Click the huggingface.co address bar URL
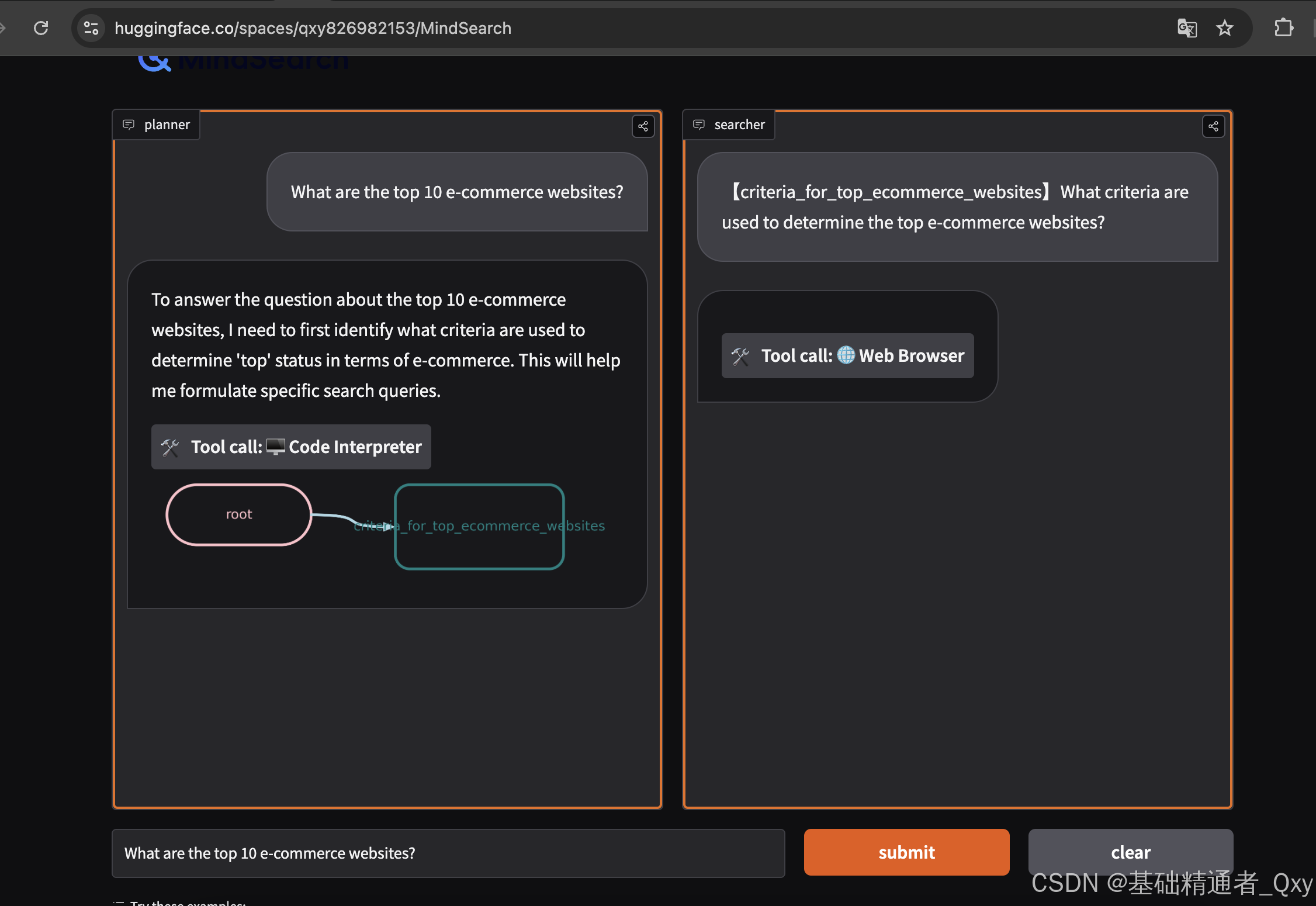Image resolution: width=1316 pixels, height=906 pixels. click(313, 28)
